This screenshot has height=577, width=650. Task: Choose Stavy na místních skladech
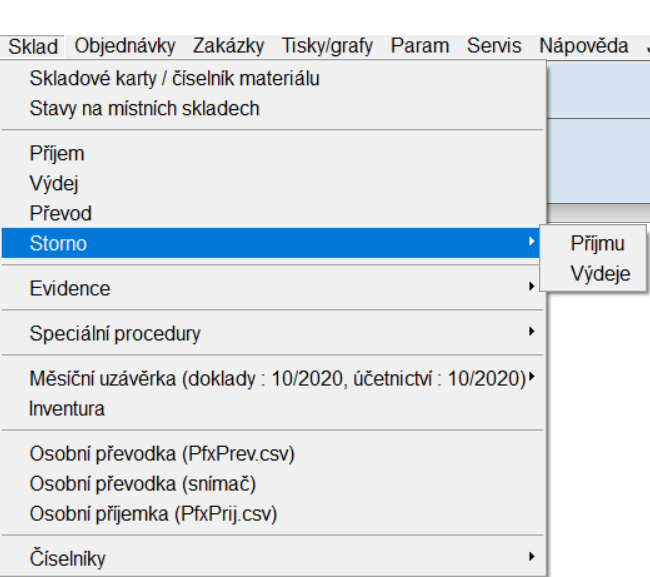pyautogui.click(x=144, y=108)
